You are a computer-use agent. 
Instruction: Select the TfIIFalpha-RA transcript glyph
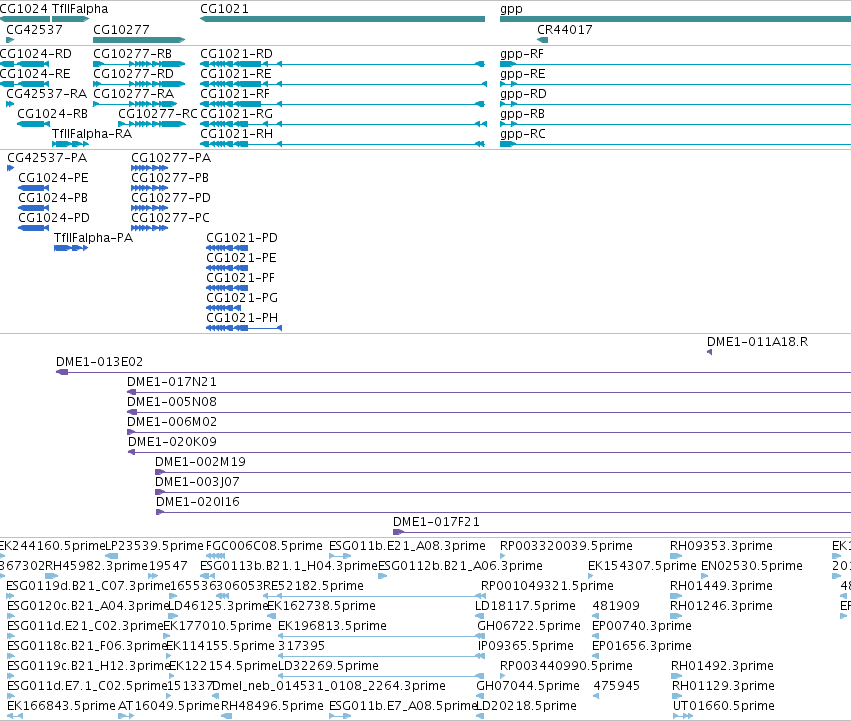[71, 144]
